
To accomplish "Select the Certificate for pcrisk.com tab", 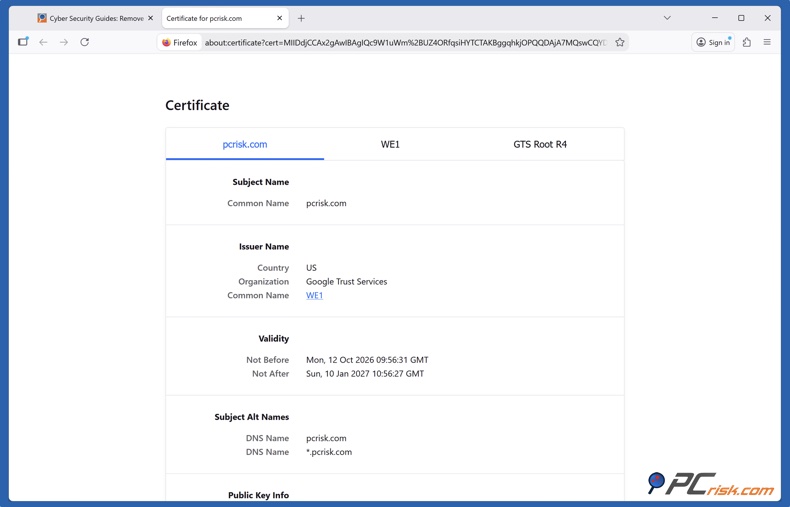I will coord(225,18).
